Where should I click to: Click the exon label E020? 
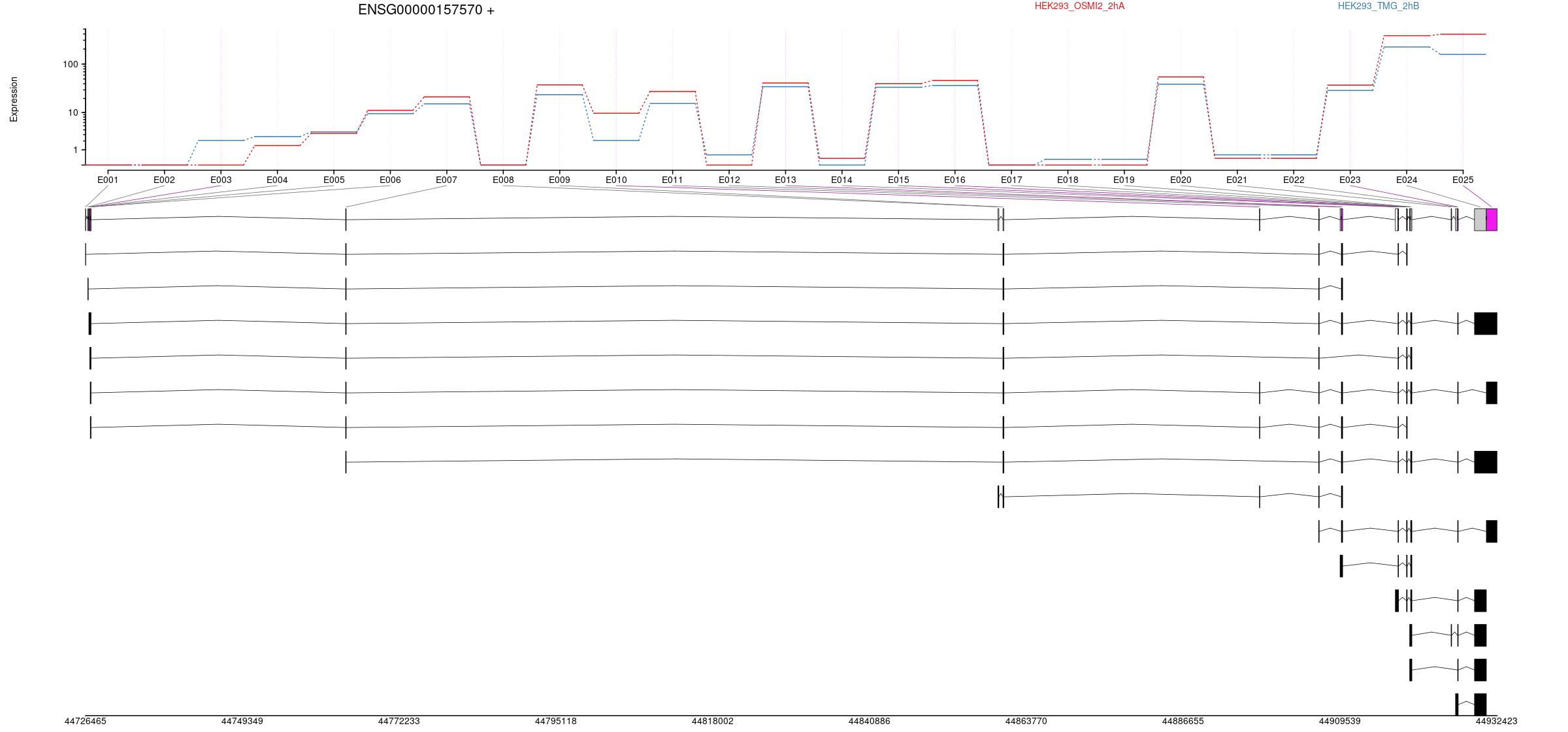point(1181,180)
